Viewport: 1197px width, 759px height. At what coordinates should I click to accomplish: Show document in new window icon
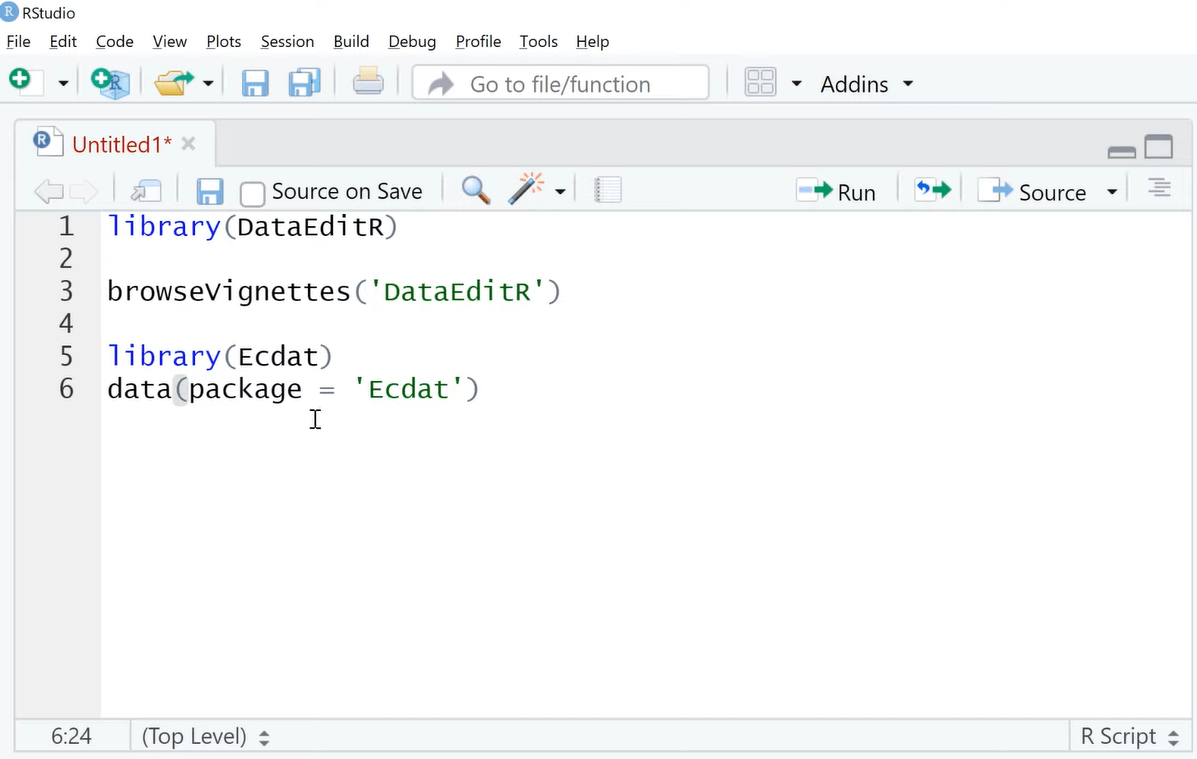(146, 191)
